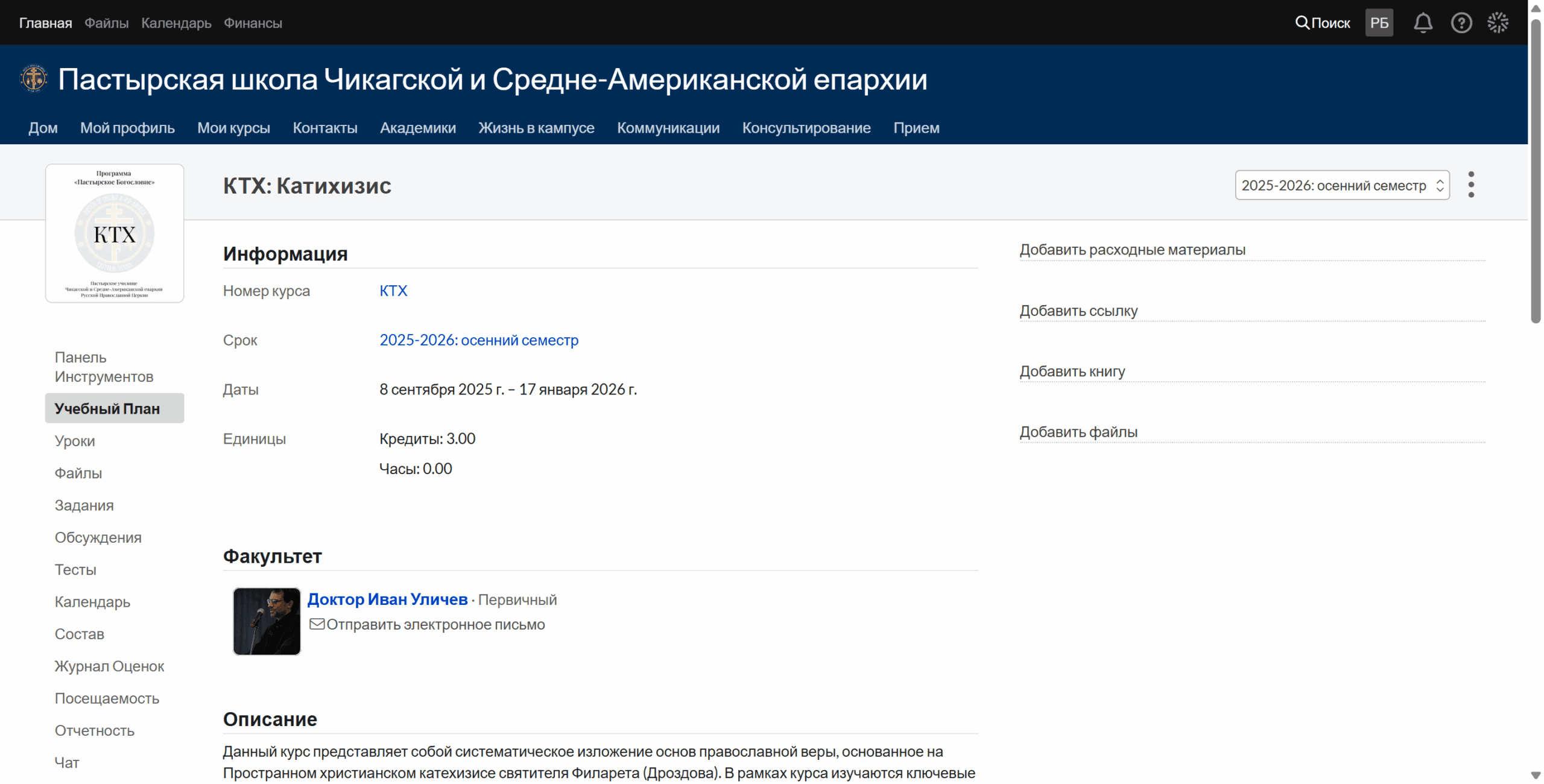Open Мой профиль navigation tab
This screenshot has height=784, width=1544.
click(127, 128)
